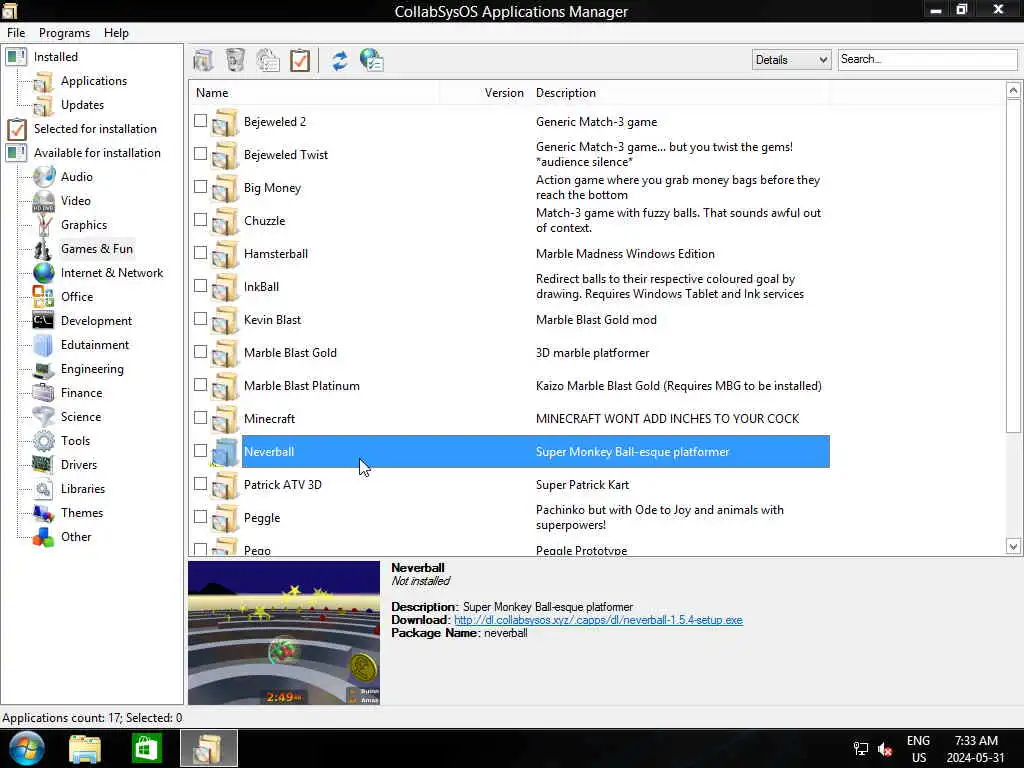Select the Games & Fun chess icon
This screenshot has height=768, width=1024.
click(44, 249)
